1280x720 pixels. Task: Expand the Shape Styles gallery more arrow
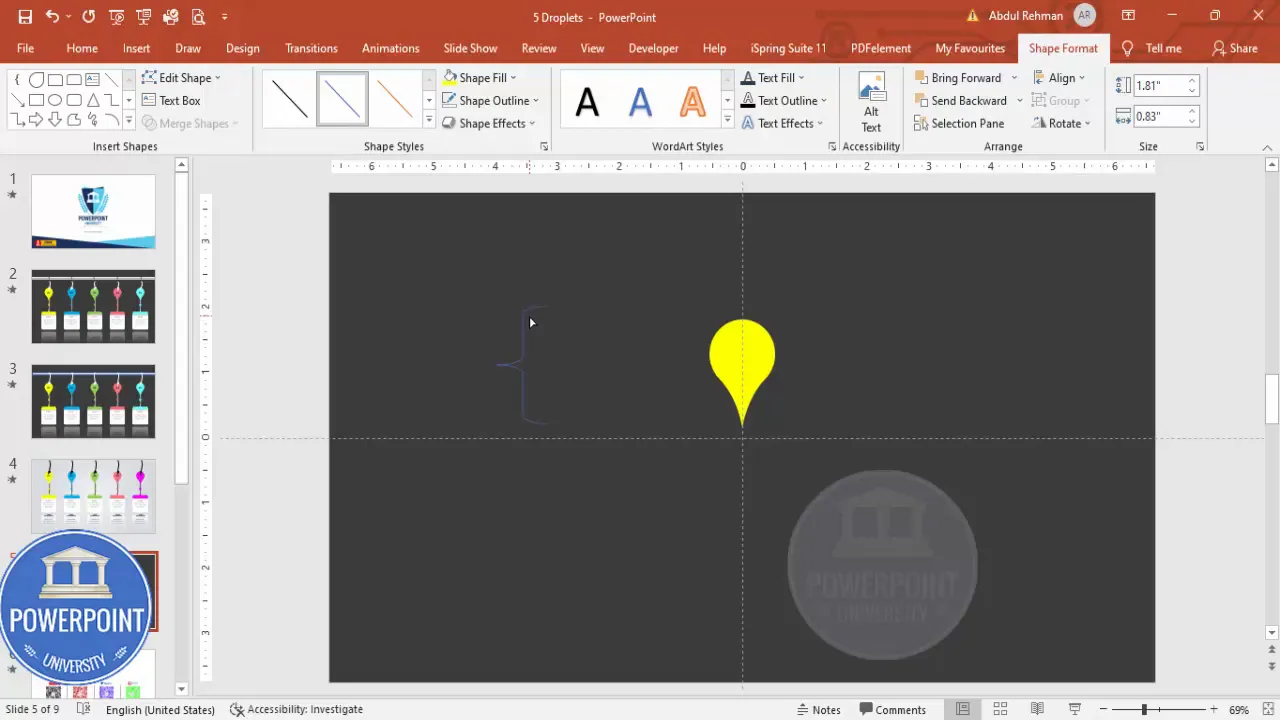coord(429,120)
